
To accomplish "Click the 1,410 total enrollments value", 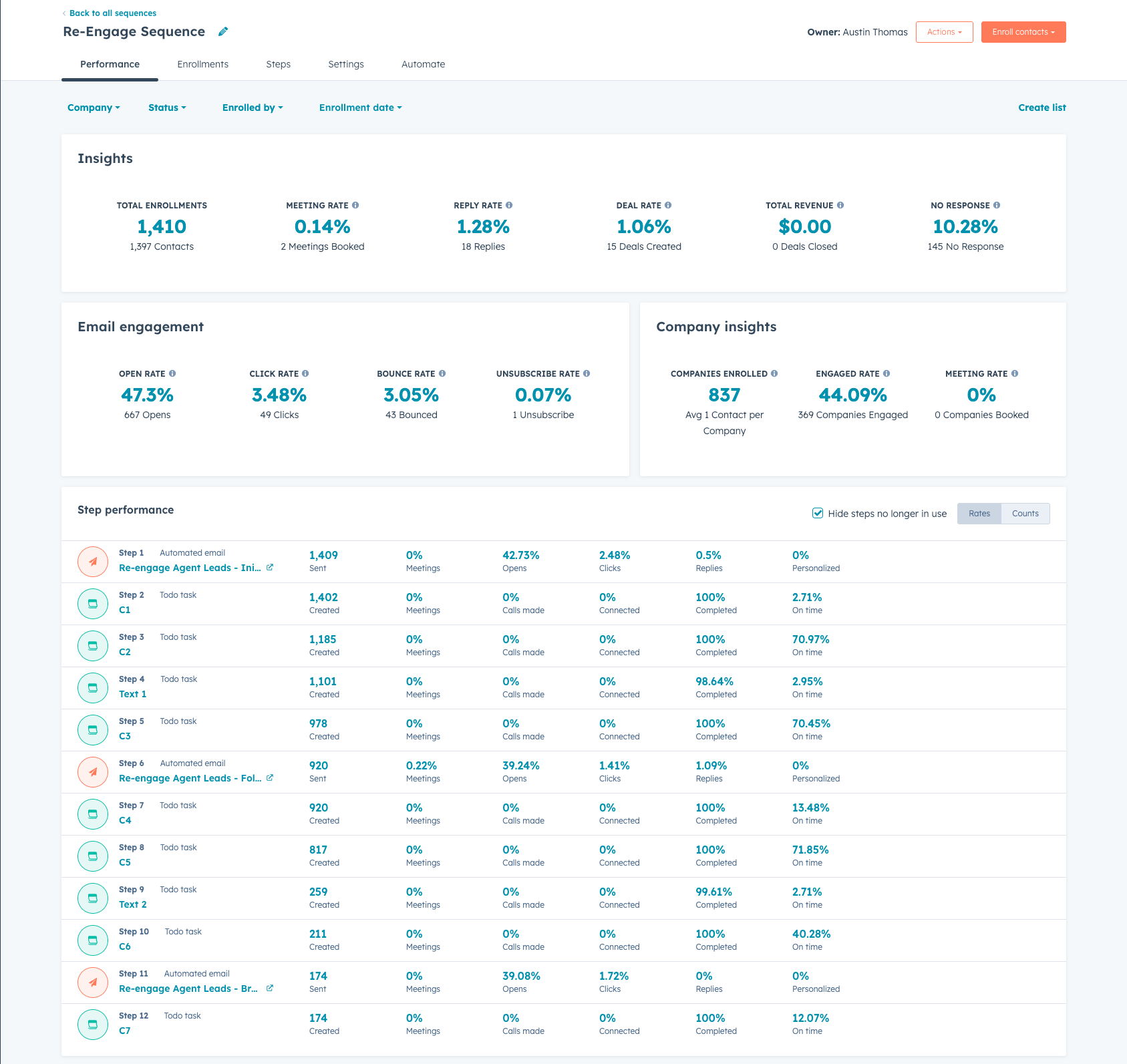I will (162, 227).
